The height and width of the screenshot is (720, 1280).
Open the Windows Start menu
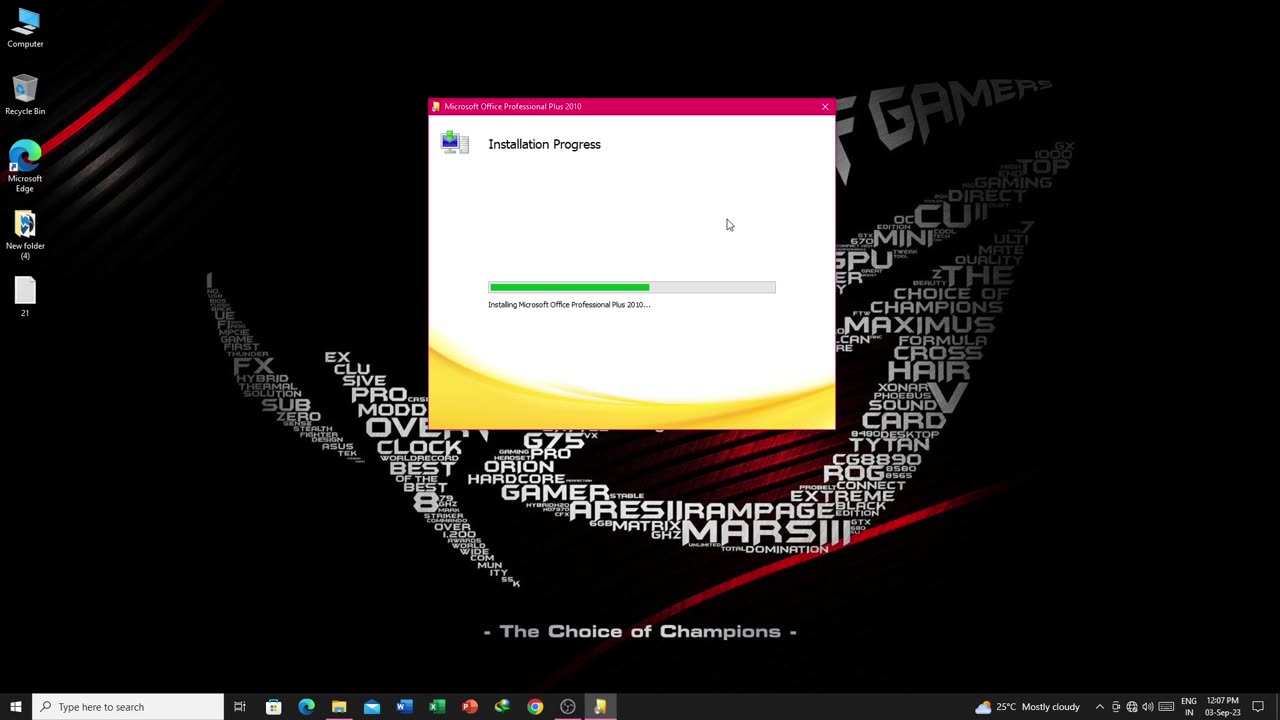tap(16, 707)
